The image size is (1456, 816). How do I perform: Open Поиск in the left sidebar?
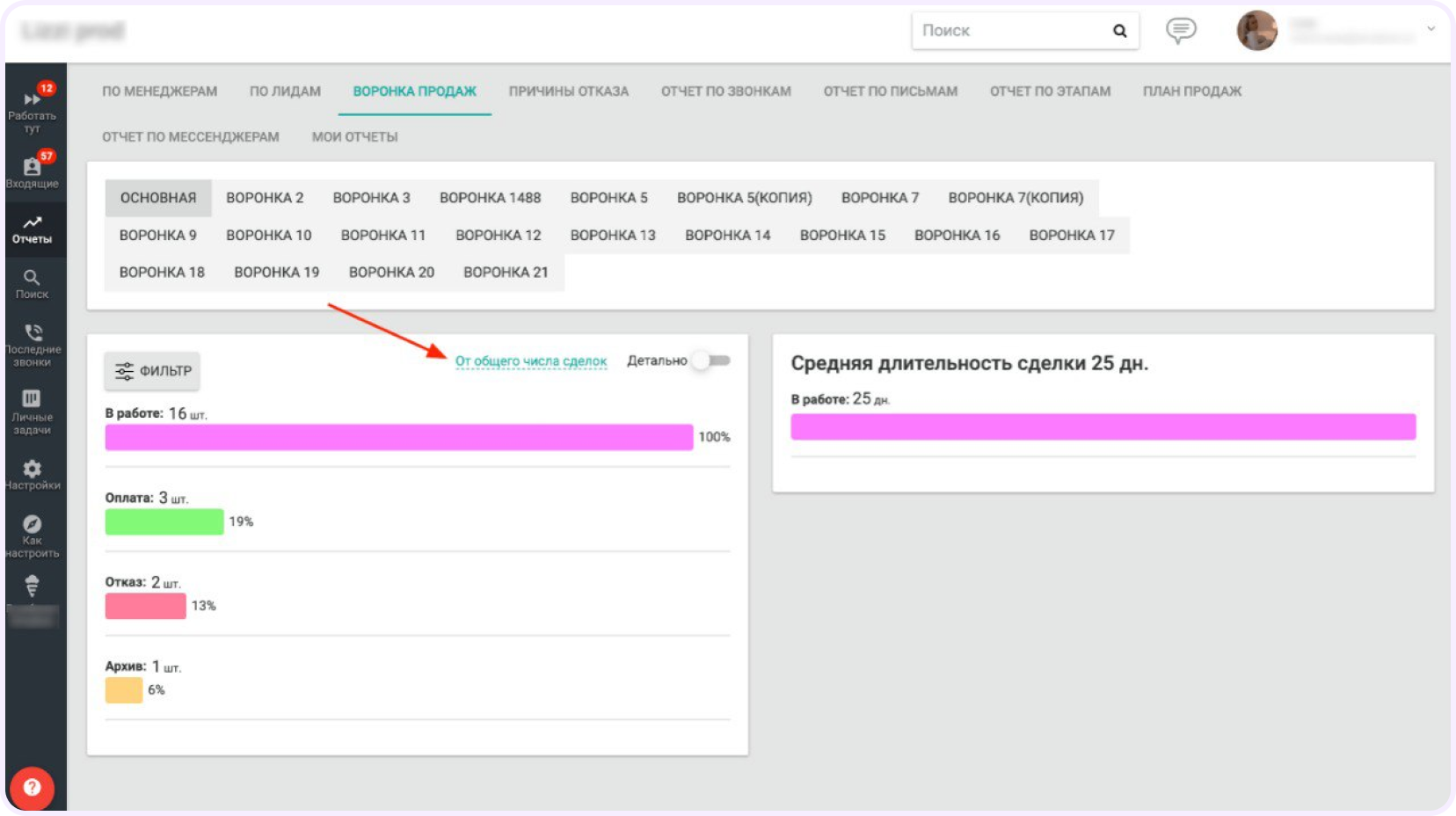33,284
